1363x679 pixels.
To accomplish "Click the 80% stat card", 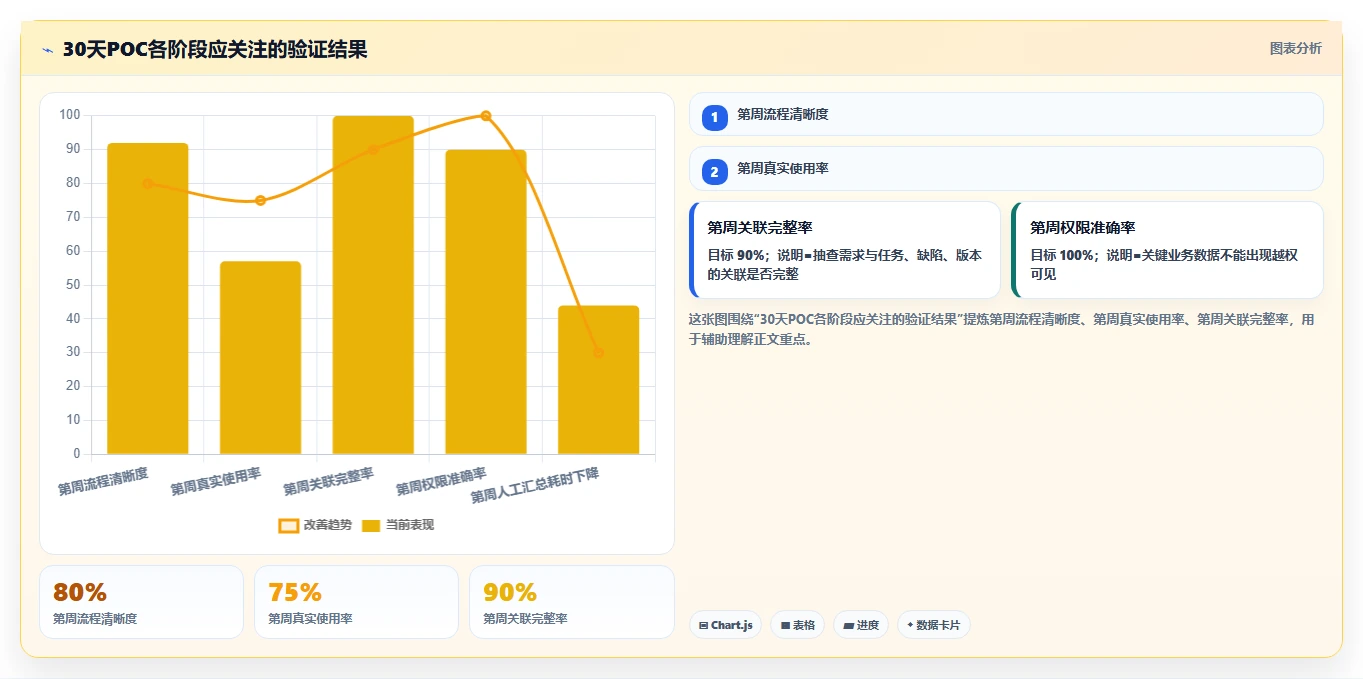I will tap(141, 602).
